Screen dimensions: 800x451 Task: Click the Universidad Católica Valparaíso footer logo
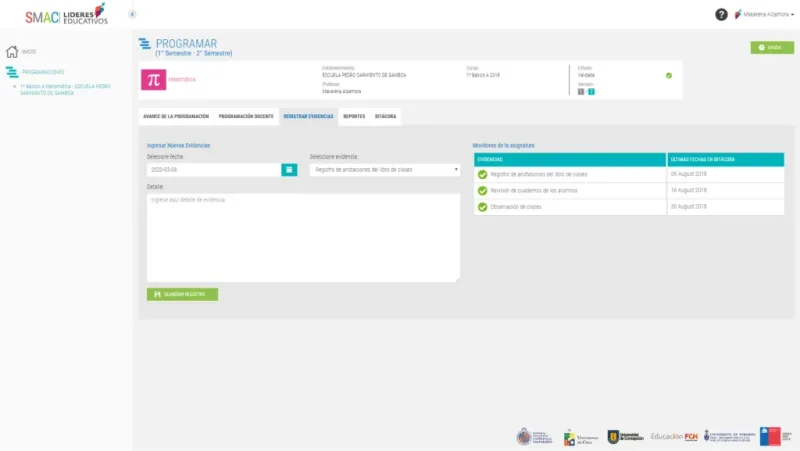click(534, 437)
